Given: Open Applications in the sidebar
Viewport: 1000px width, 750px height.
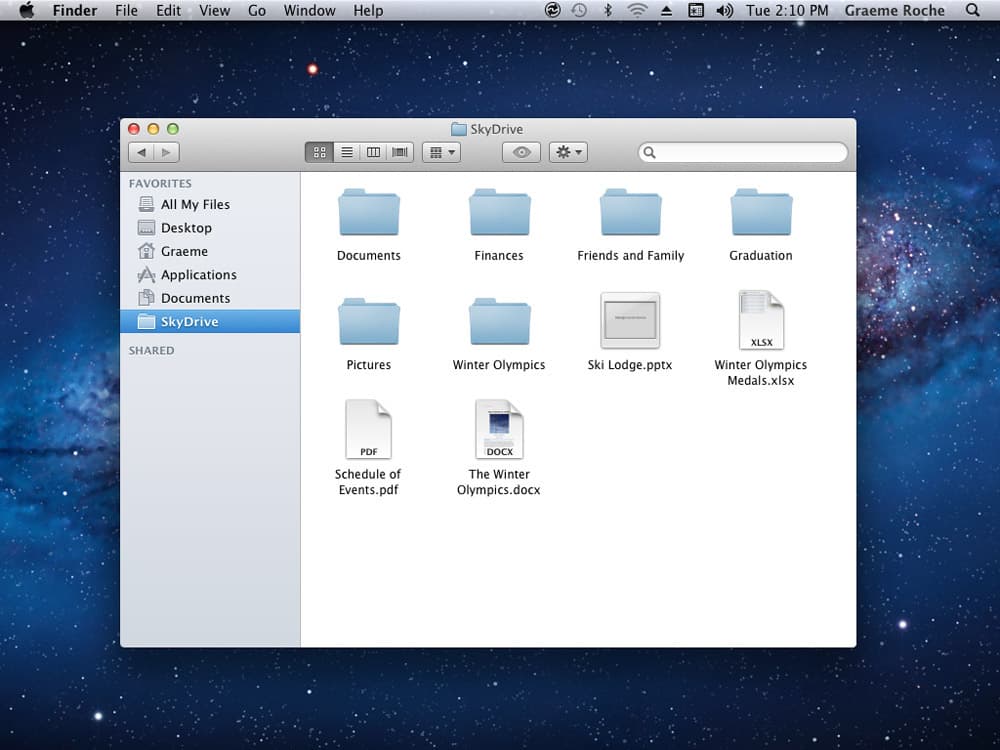Looking at the screenshot, I should (198, 275).
